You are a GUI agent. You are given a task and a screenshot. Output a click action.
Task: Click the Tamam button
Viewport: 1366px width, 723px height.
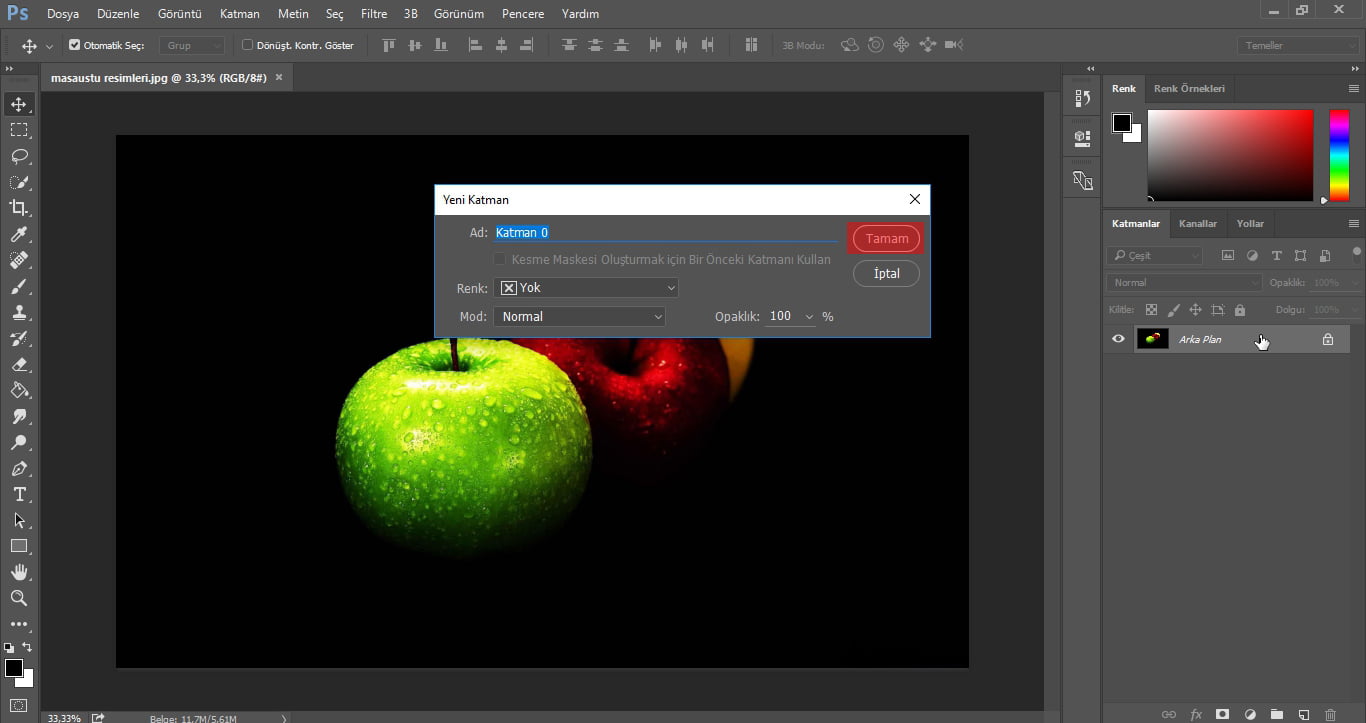pos(884,238)
